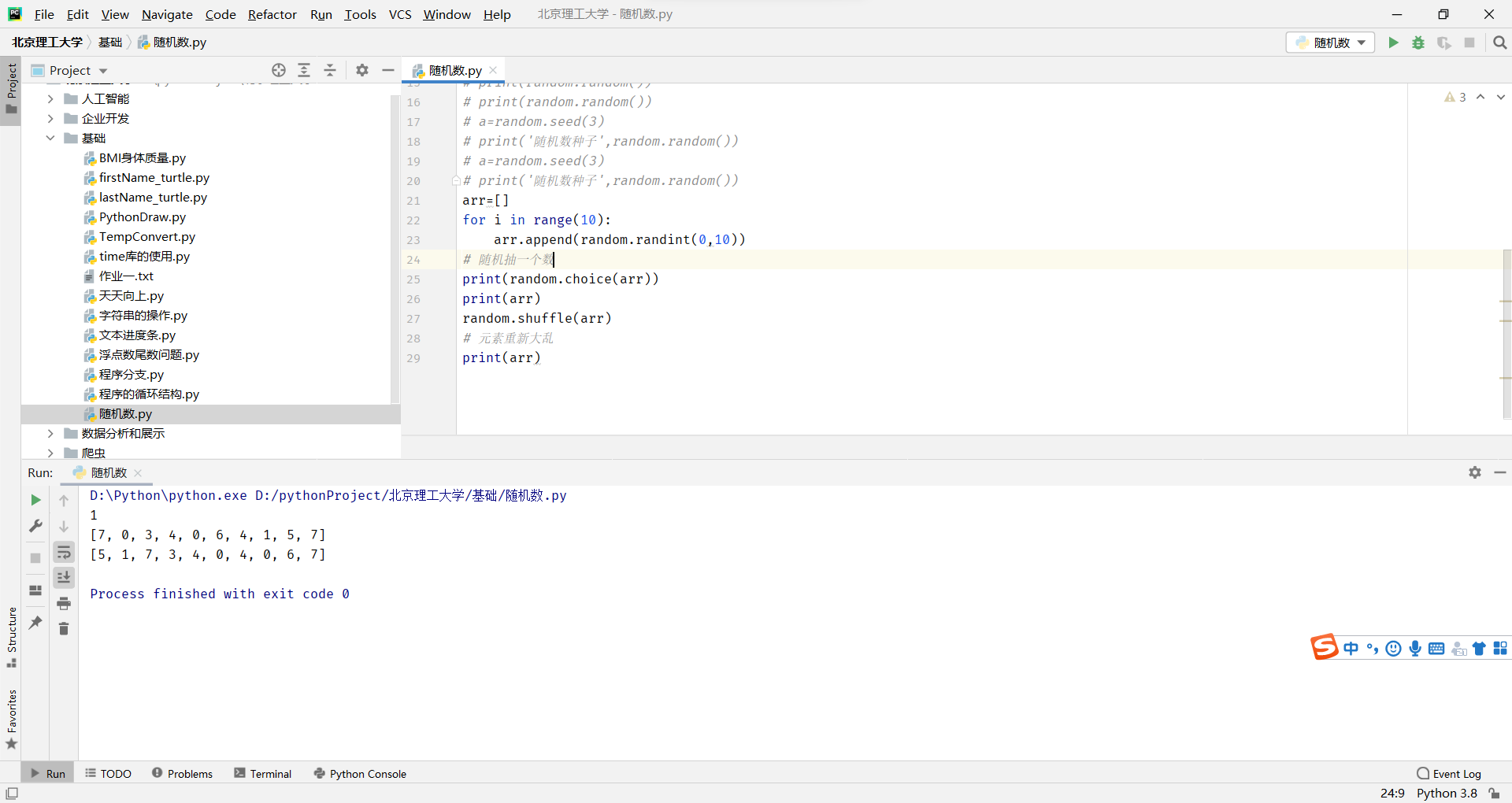Toggle the Favorites side tool button
The height and width of the screenshot is (803, 1512).
coord(11,720)
